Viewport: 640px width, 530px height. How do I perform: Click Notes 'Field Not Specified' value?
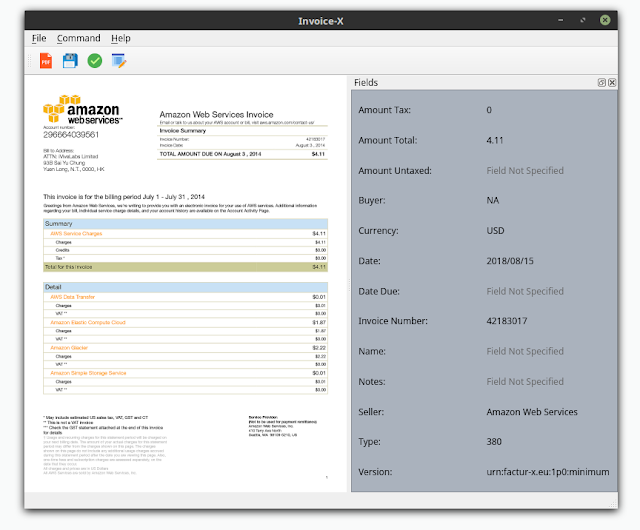point(525,381)
